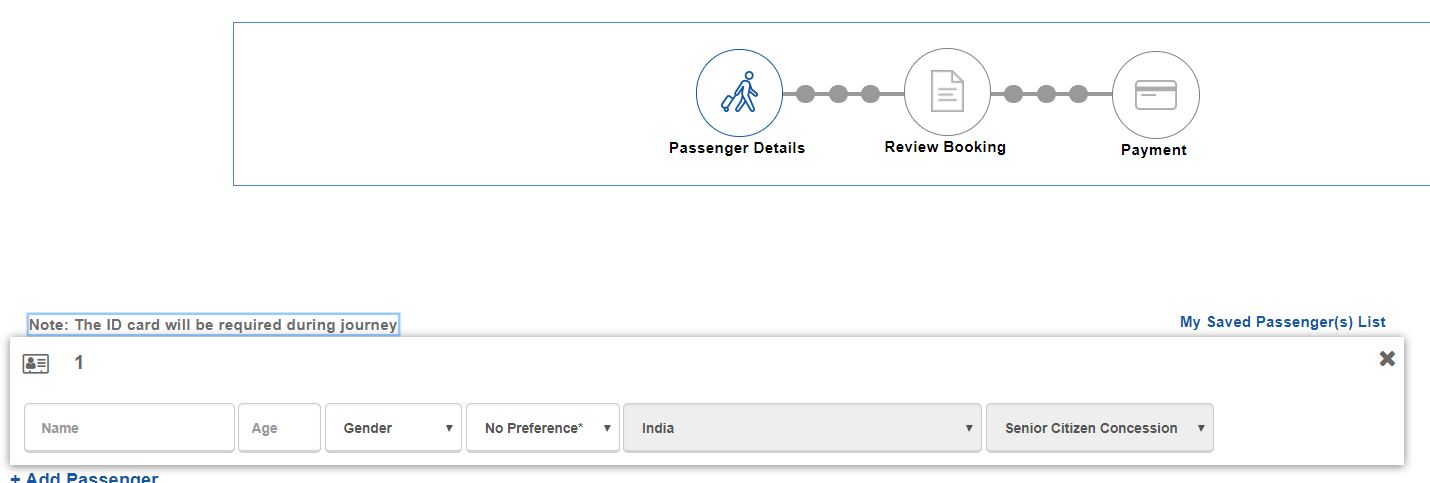
Task: Click the Payment credit card icon
Action: tap(1155, 95)
